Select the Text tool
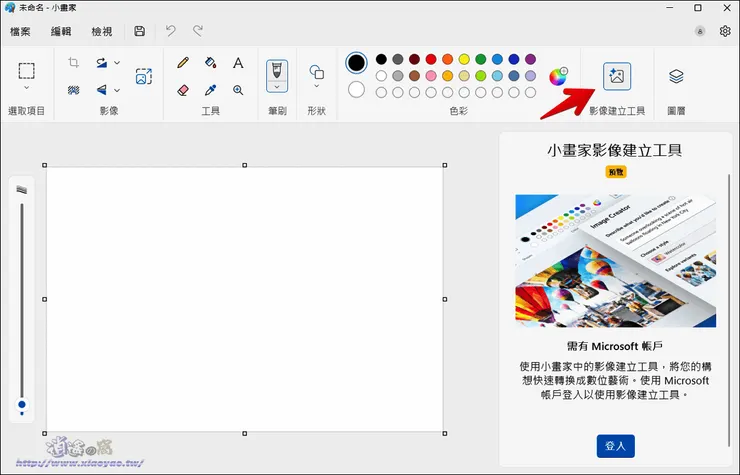740x475 pixels. (x=238, y=62)
